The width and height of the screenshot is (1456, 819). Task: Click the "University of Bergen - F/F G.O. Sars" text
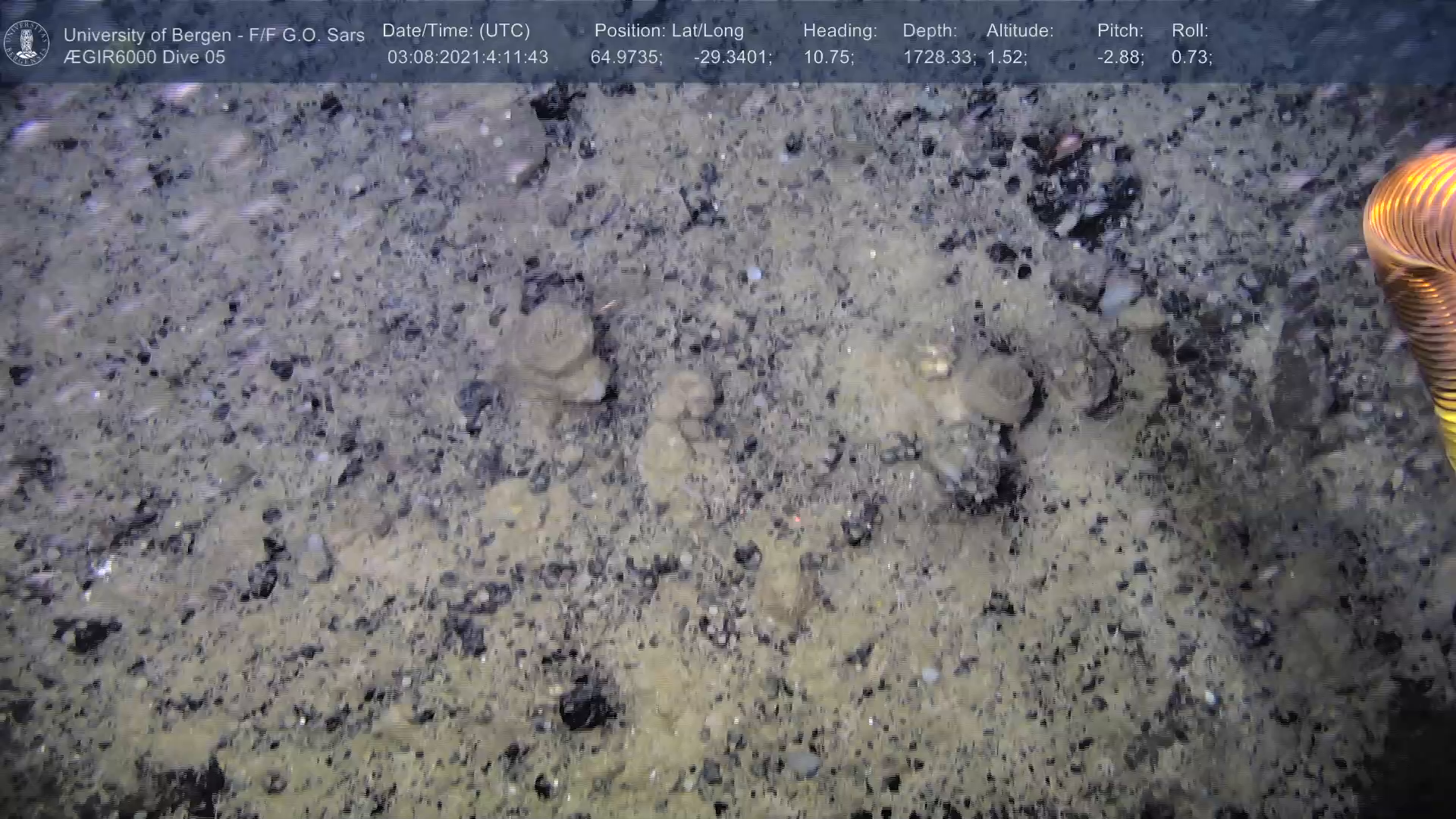coord(214,35)
